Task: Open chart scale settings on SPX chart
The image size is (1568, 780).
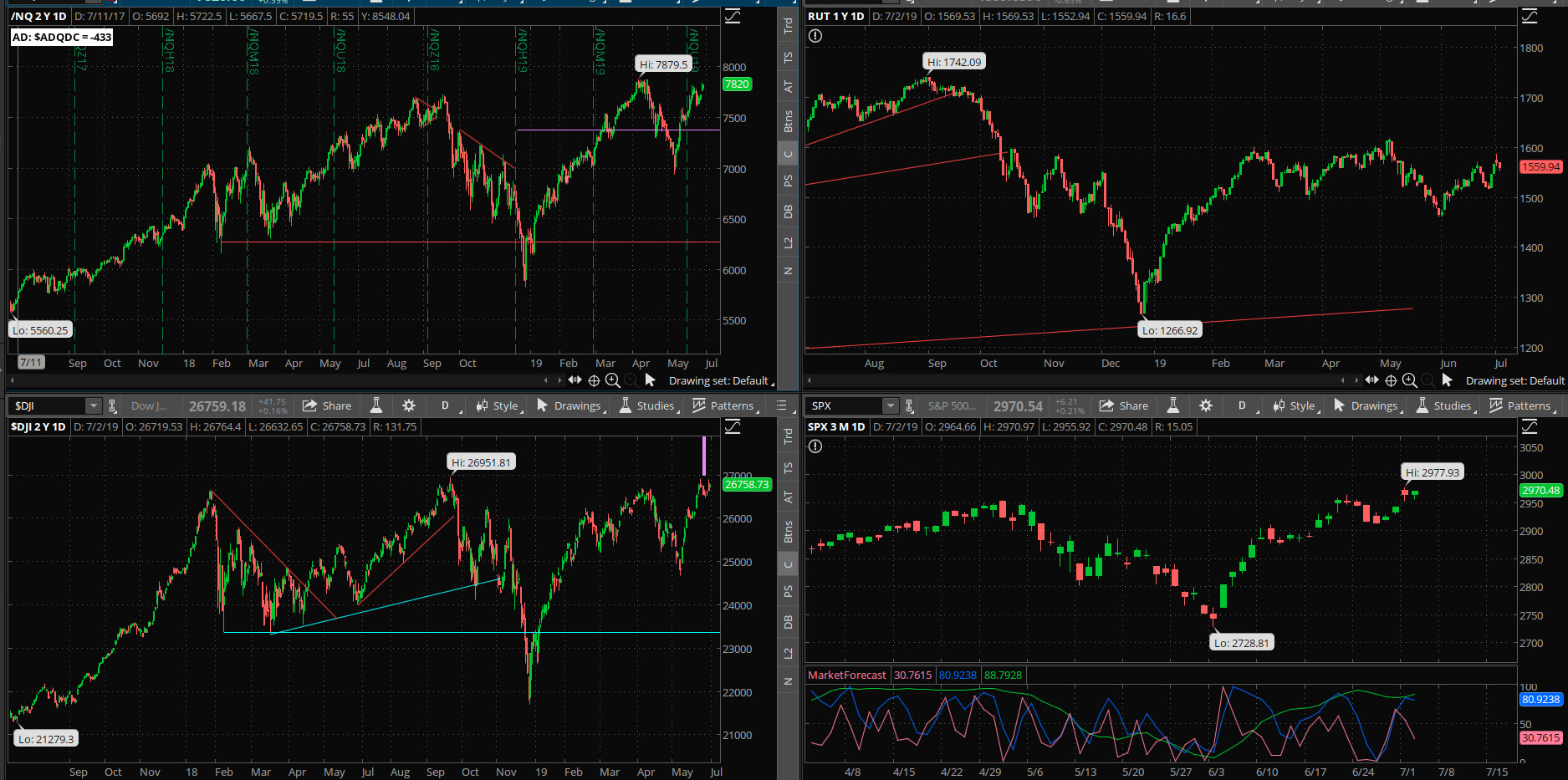Action: tap(1530, 426)
